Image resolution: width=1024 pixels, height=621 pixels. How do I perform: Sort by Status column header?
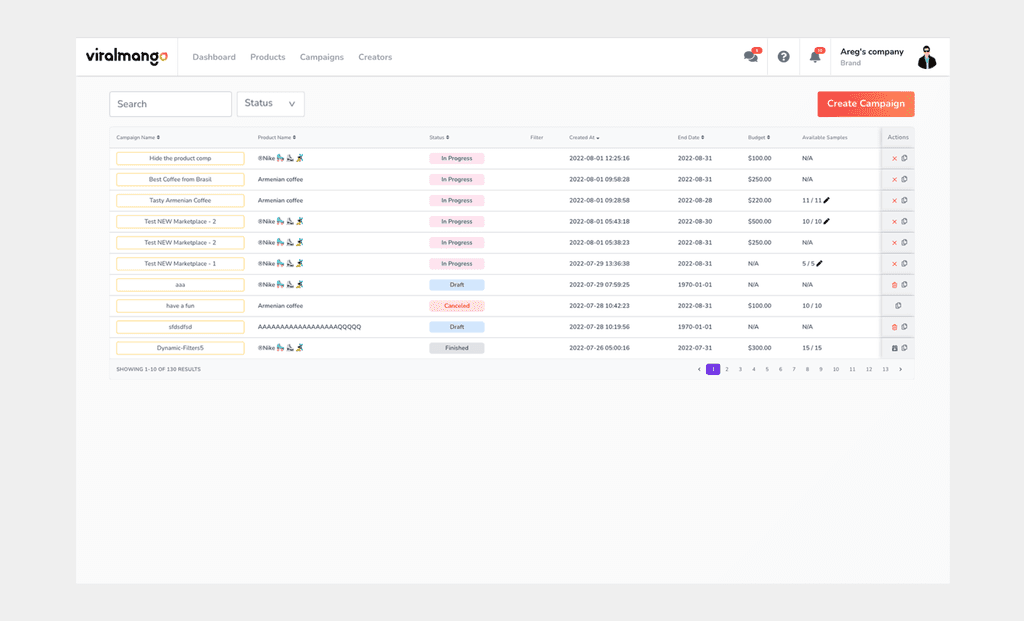click(x=439, y=138)
